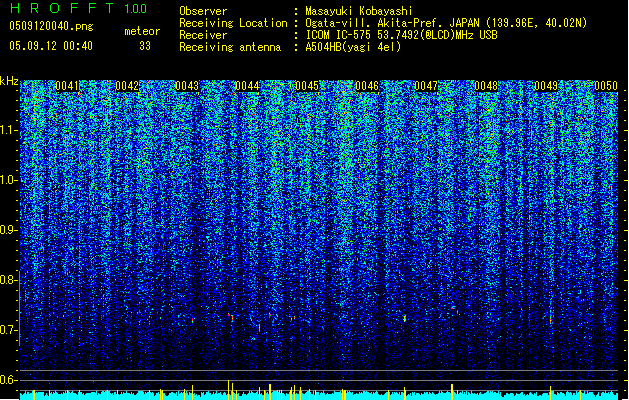Click the meteor count 33

coord(145,46)
